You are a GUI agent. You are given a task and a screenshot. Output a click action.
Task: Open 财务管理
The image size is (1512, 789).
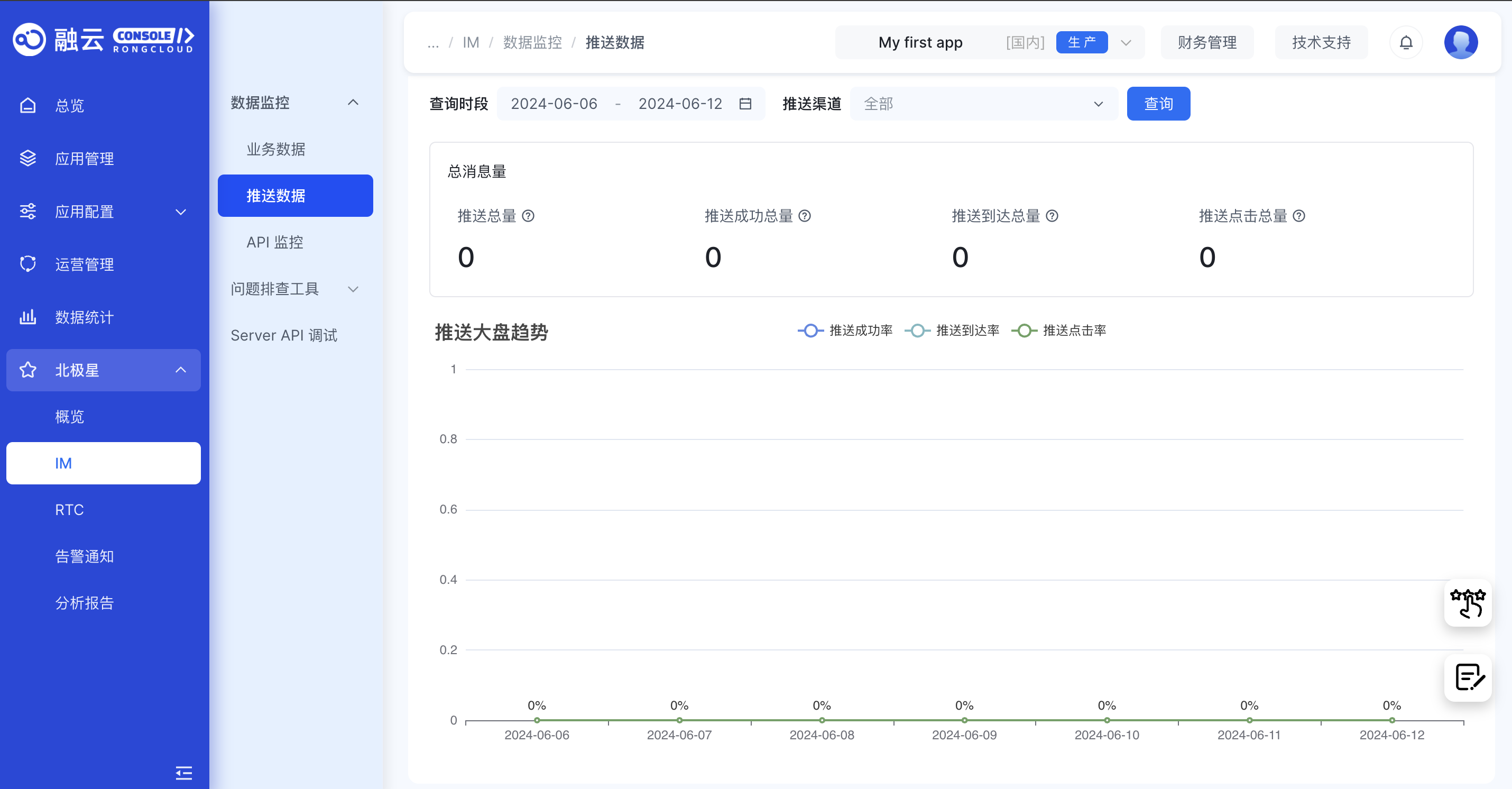click(1207, 42)
